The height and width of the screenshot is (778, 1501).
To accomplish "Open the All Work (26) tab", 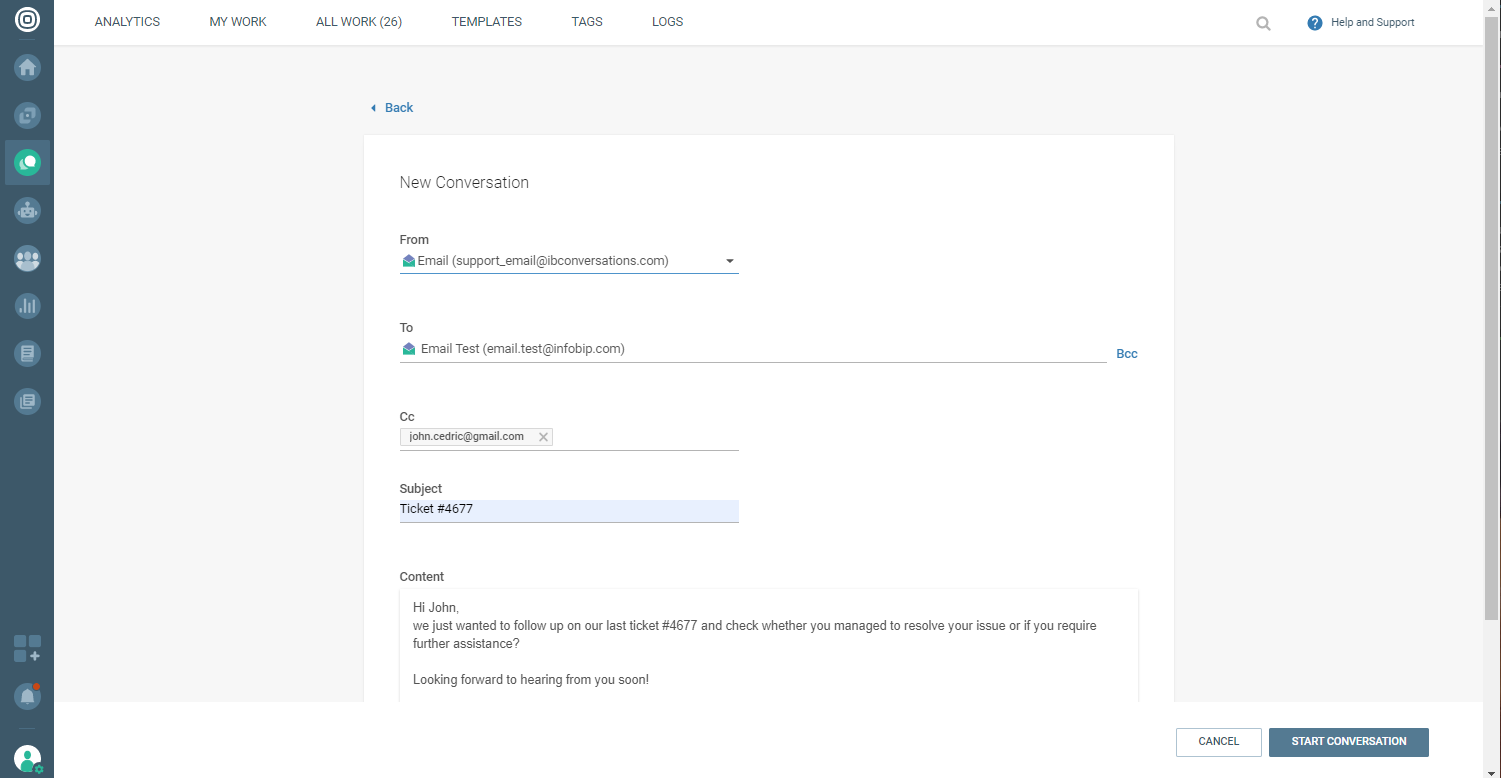I will click(x=358, y=22).
